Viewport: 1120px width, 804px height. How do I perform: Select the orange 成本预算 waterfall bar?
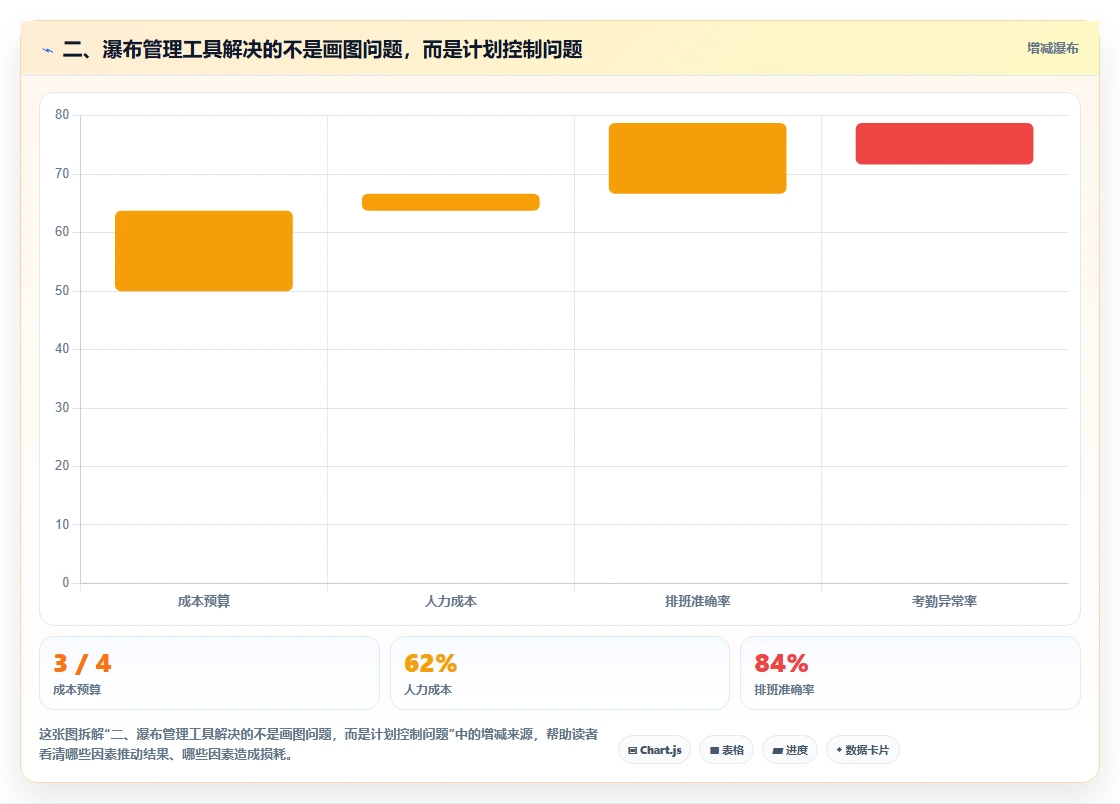204,251
